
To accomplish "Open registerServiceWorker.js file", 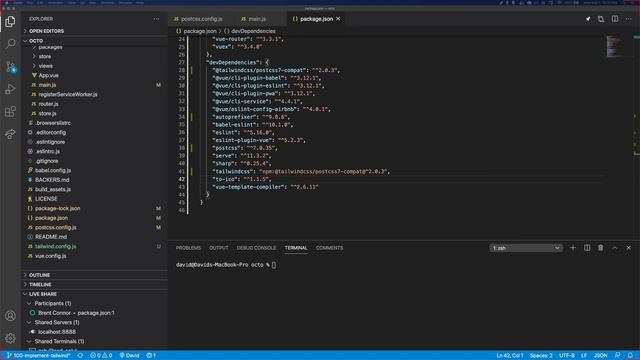I will (x=68, y=94).
